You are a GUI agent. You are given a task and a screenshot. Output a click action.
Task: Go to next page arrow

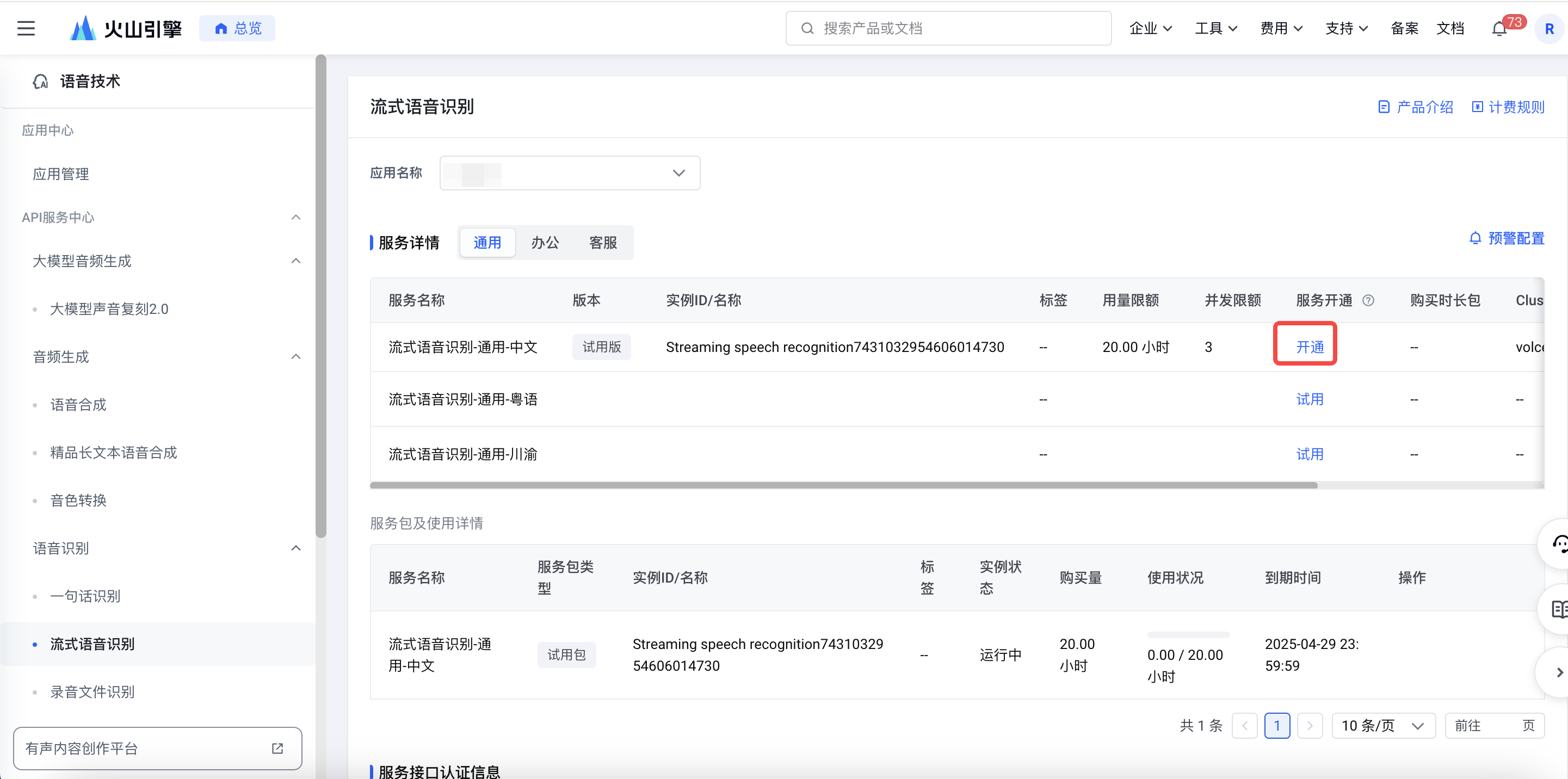(x=1310, y=726)
